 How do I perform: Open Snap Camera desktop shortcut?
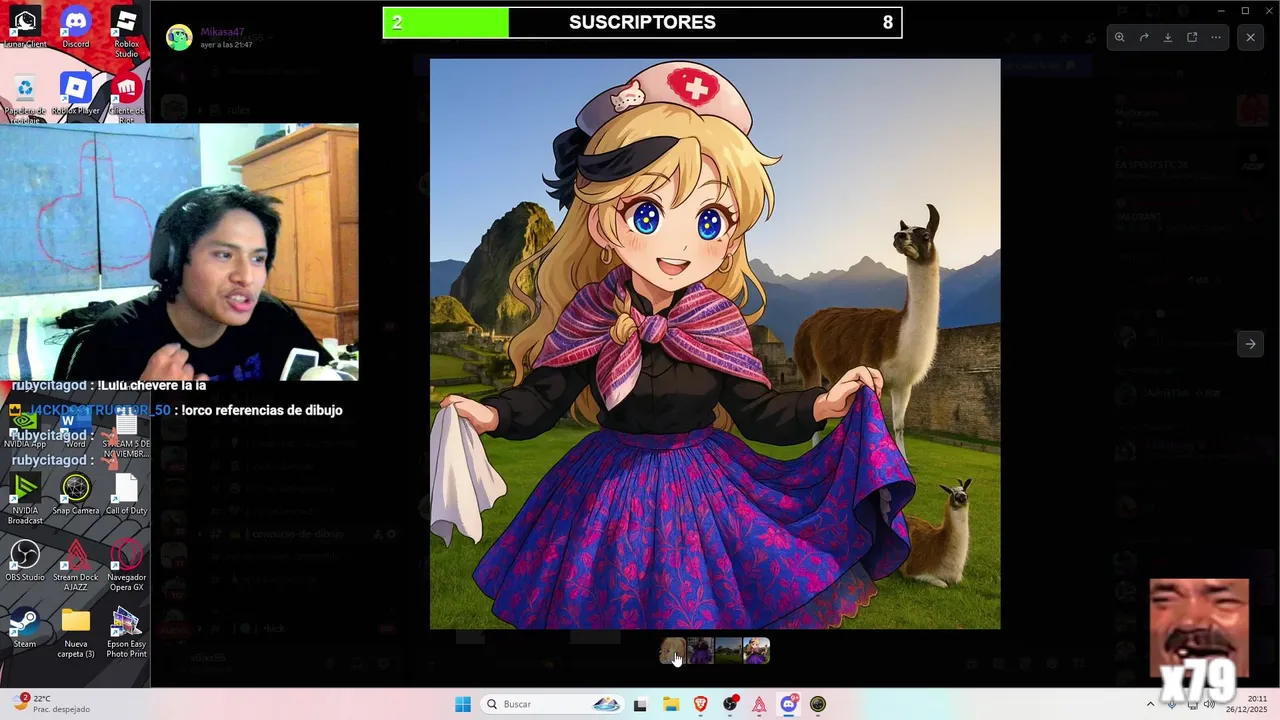point(75,494)
